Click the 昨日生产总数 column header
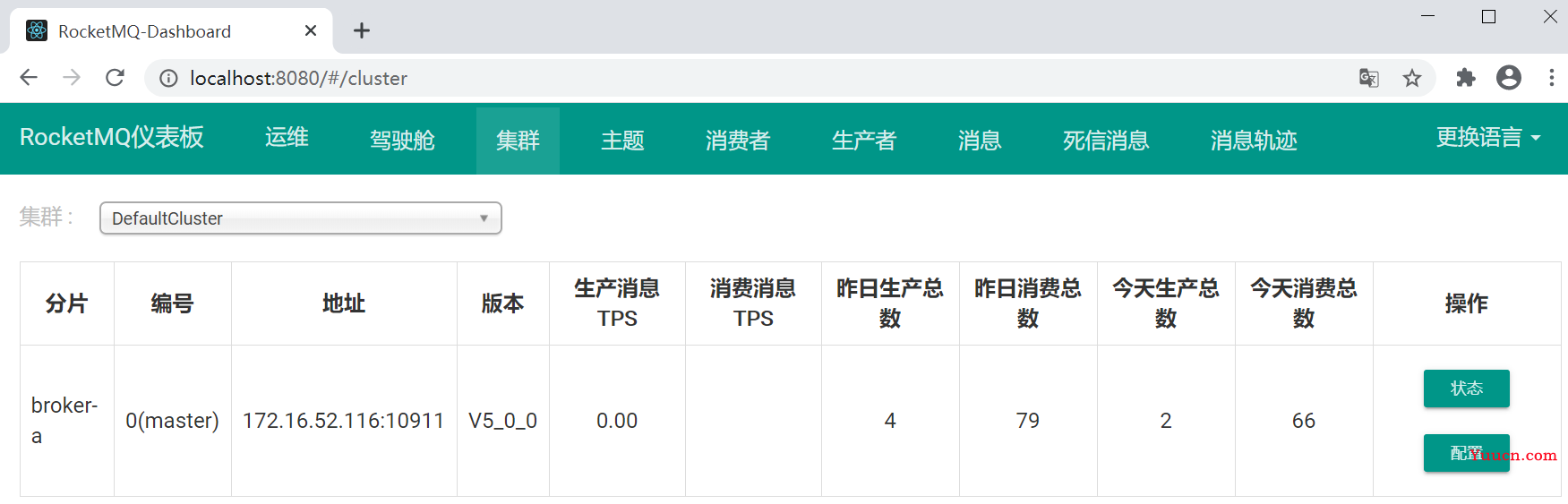The height and width of the screenshot is (504, 1568). (890, 303)
